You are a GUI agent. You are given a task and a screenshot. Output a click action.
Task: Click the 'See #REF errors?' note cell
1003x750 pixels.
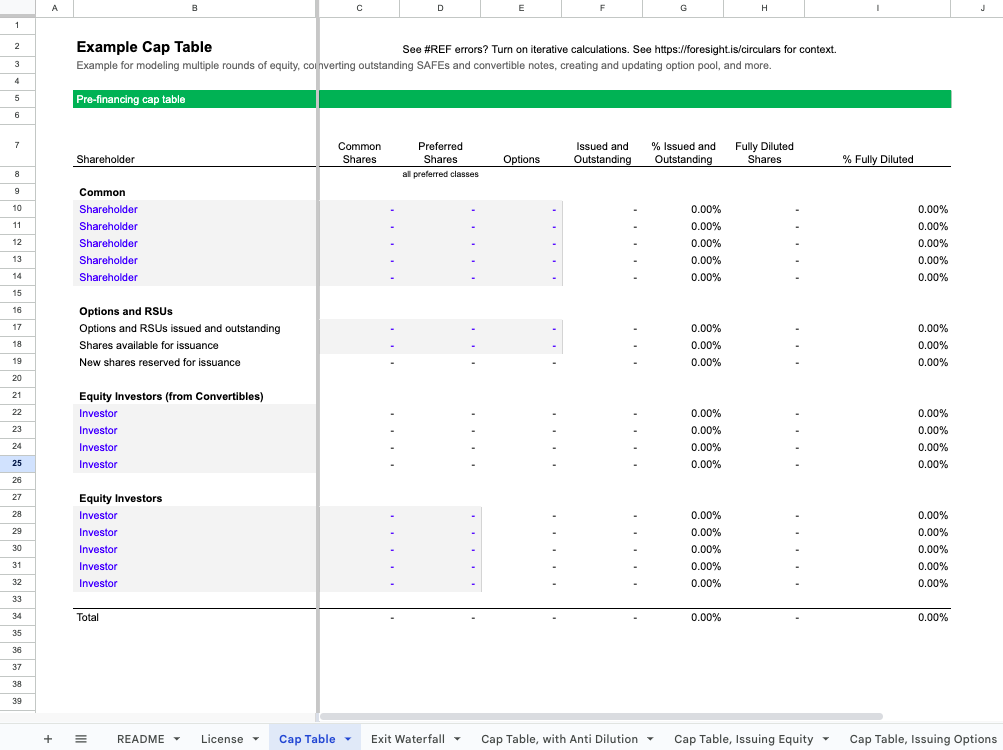pyautogui.click(x=619, y=49)
